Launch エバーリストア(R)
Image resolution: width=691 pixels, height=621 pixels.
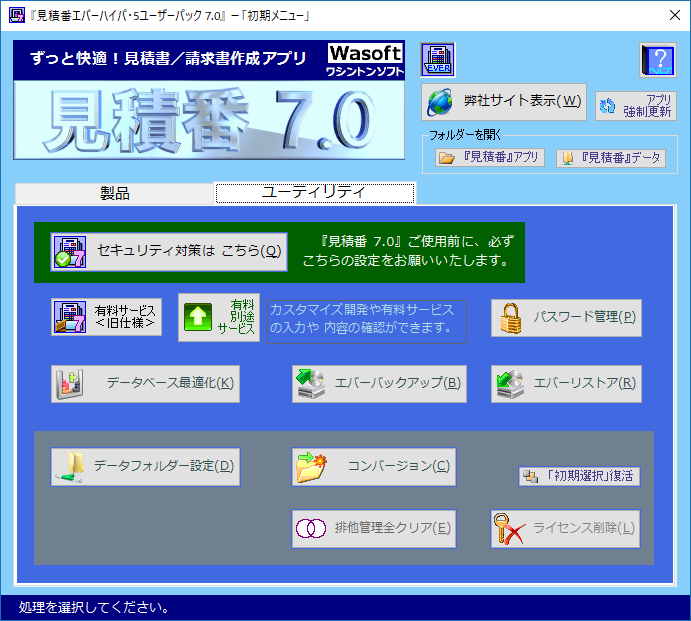click(x=566, y=383)
